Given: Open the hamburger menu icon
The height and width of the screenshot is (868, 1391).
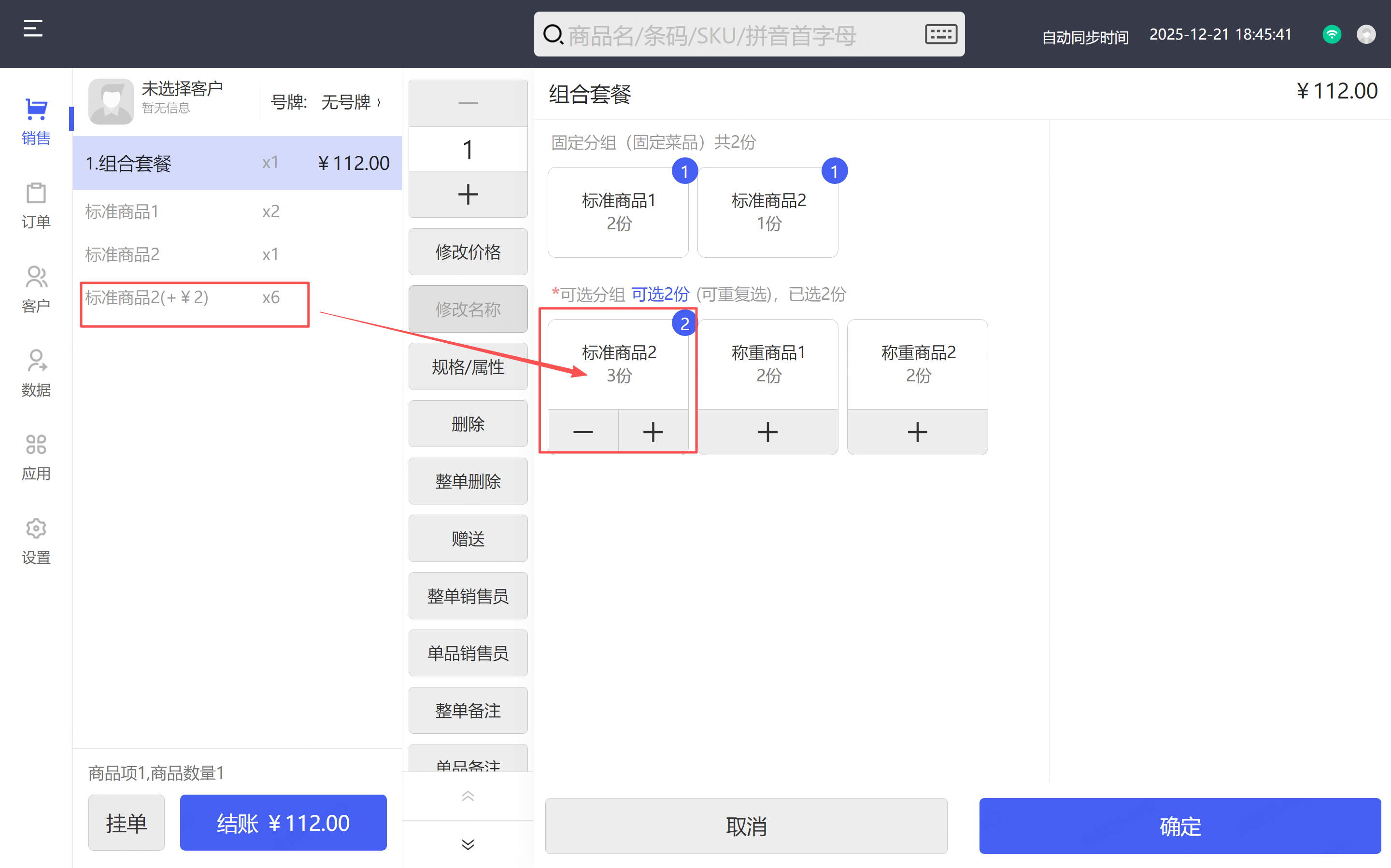Looking at the screenshot, I should click(x=33, y=28).
